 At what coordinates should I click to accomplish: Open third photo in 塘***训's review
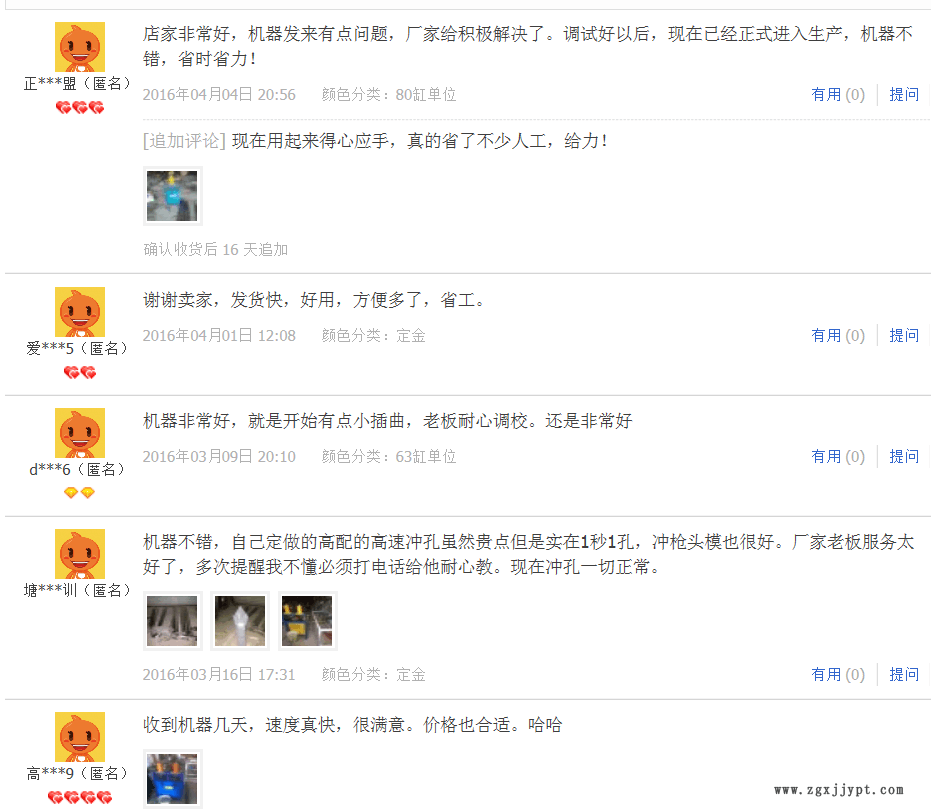pos(308,621)
